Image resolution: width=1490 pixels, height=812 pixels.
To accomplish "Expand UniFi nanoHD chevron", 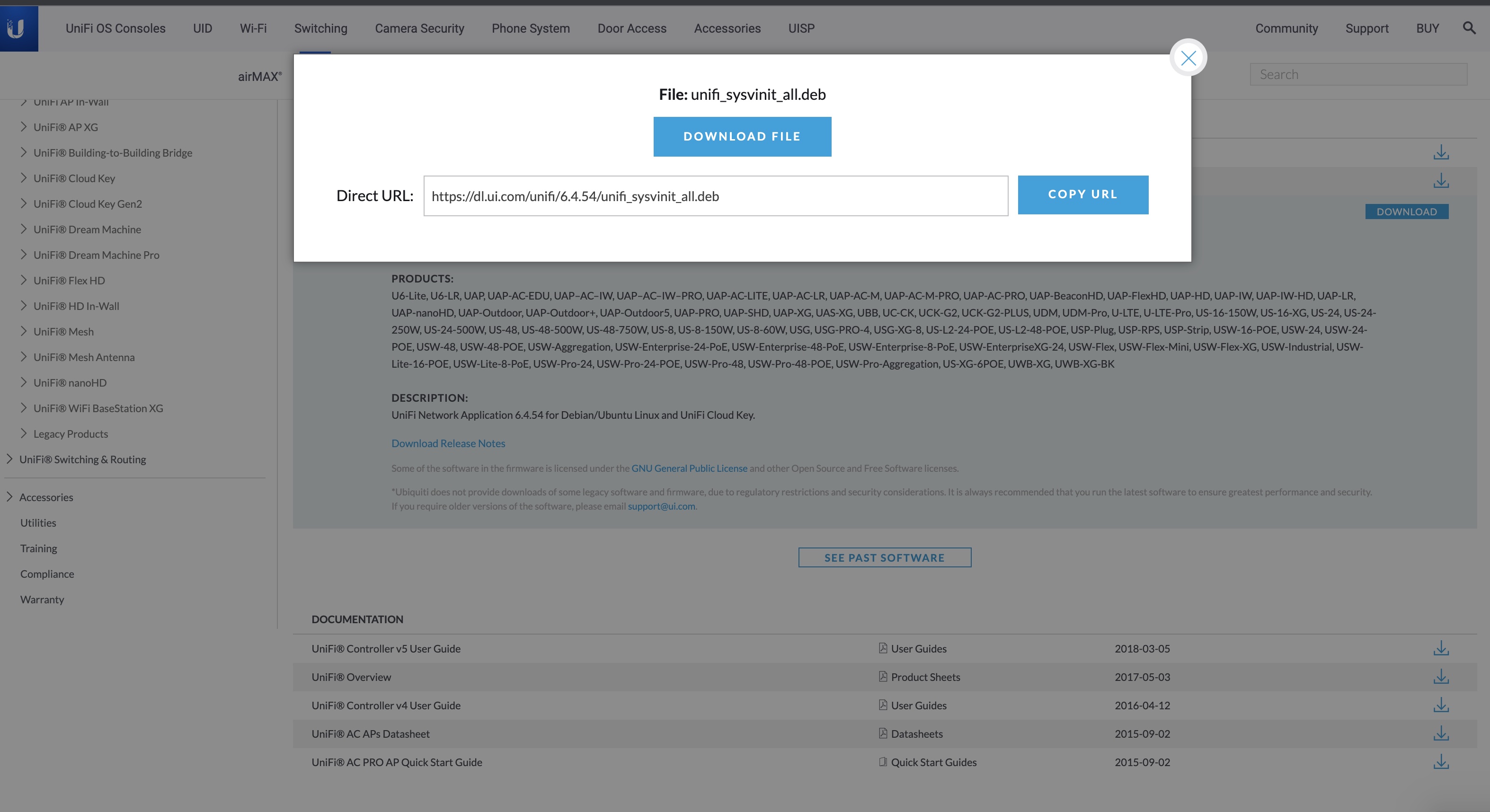I will (23, 382).
